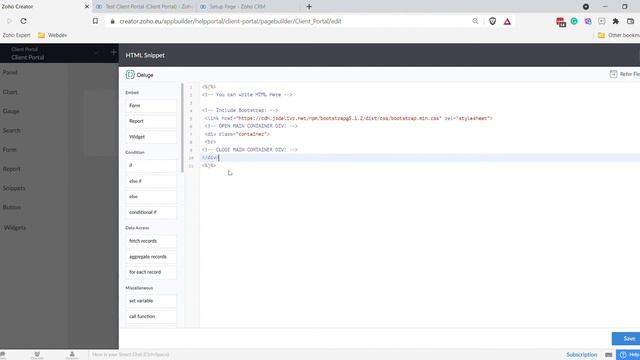This screenshot has height=360, width=640.
Task: Open the Refer Fields icon
Action: pos(613,74)
